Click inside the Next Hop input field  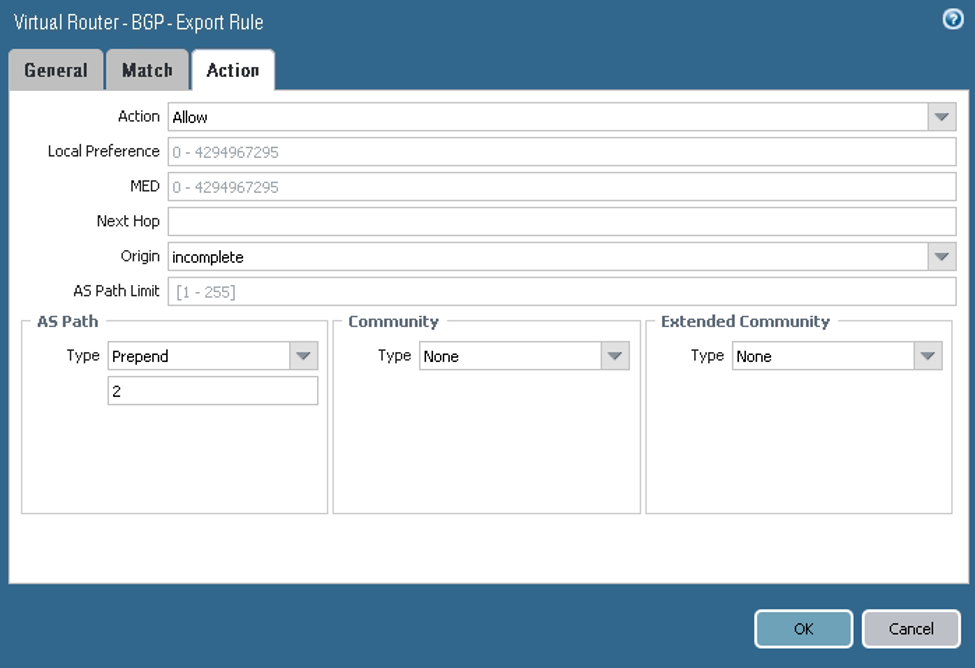pos(560,221)
